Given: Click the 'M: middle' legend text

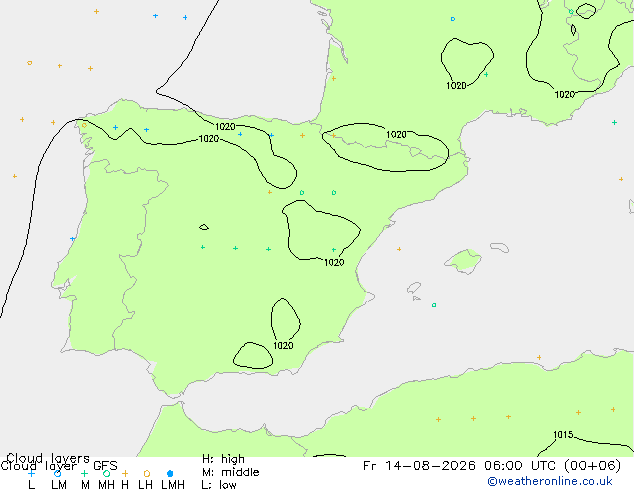Looking at the screenshot, I should coord(230,472).
